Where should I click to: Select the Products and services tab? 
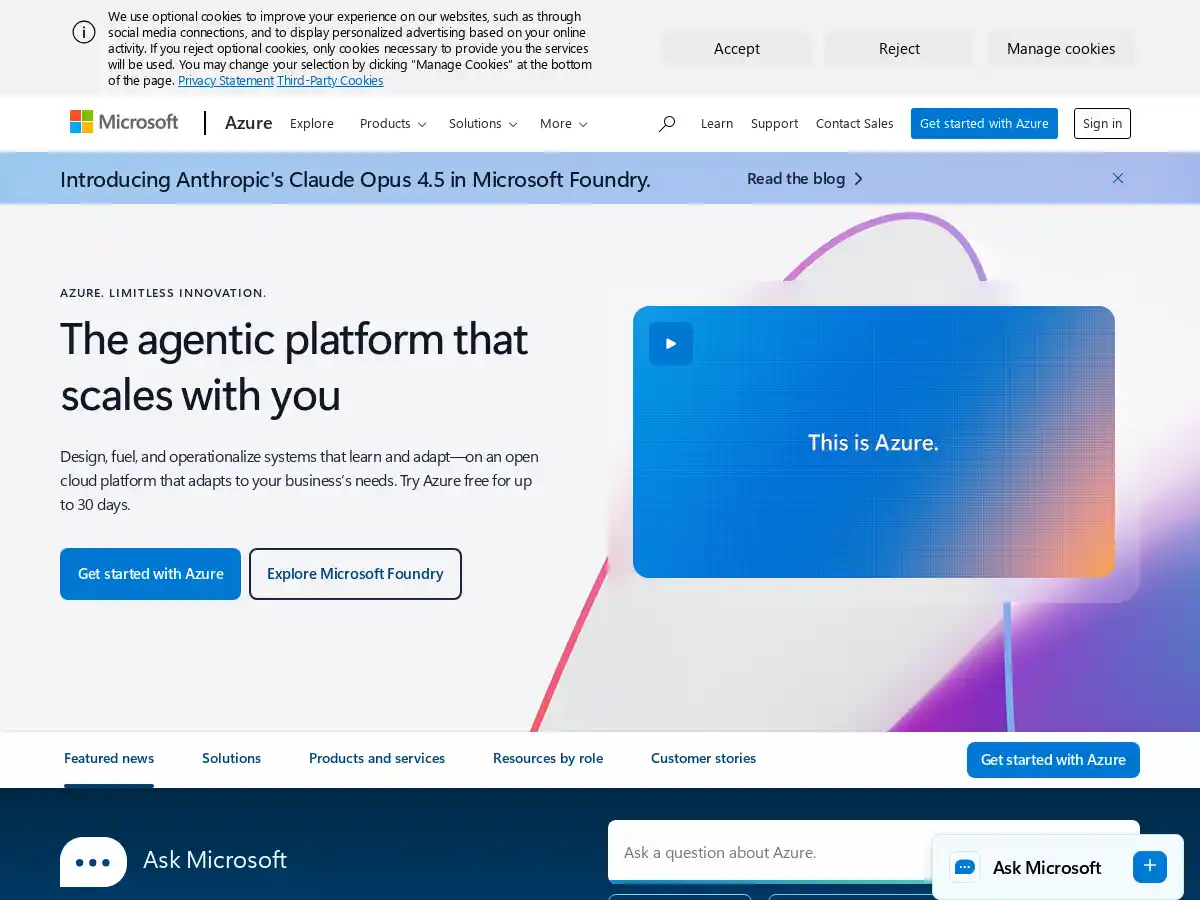pos(377,758)
